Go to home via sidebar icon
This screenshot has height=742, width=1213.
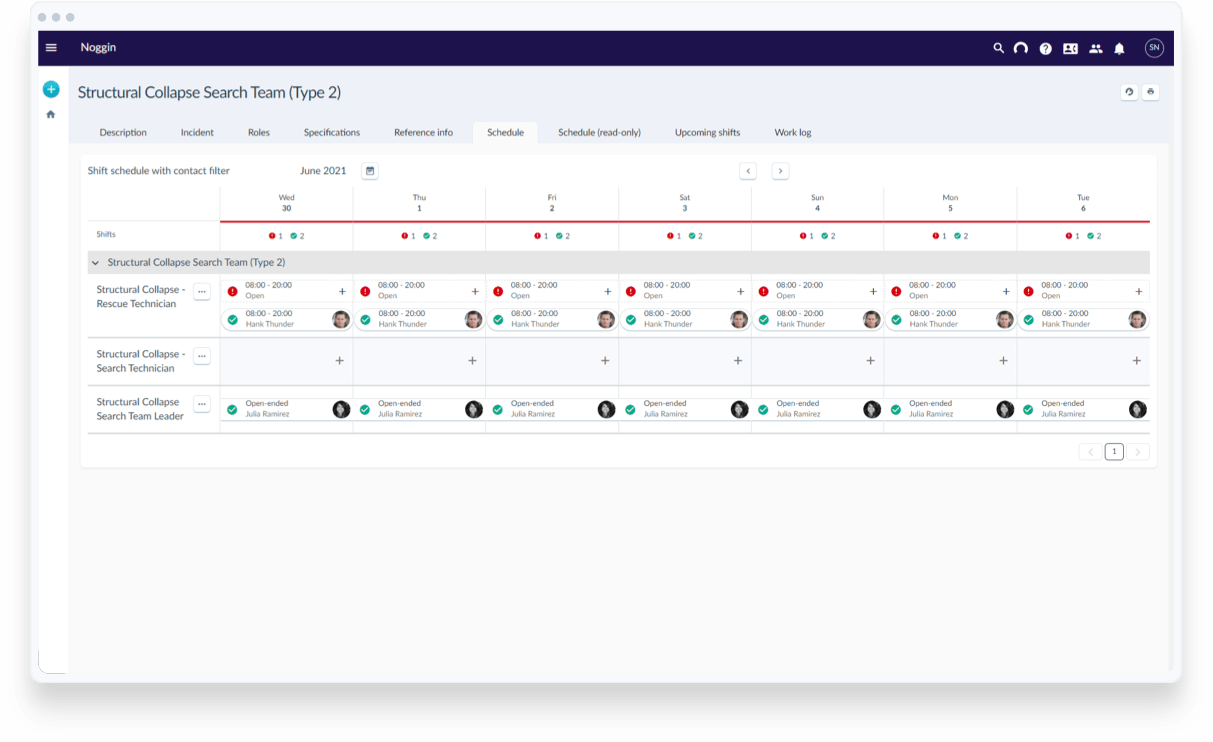pyautogui.click(x=51, y=115)
